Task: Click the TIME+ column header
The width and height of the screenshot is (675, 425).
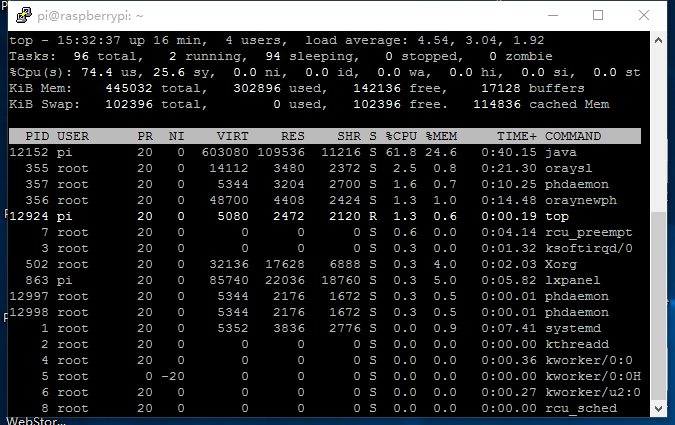Action: coord(517,136)
